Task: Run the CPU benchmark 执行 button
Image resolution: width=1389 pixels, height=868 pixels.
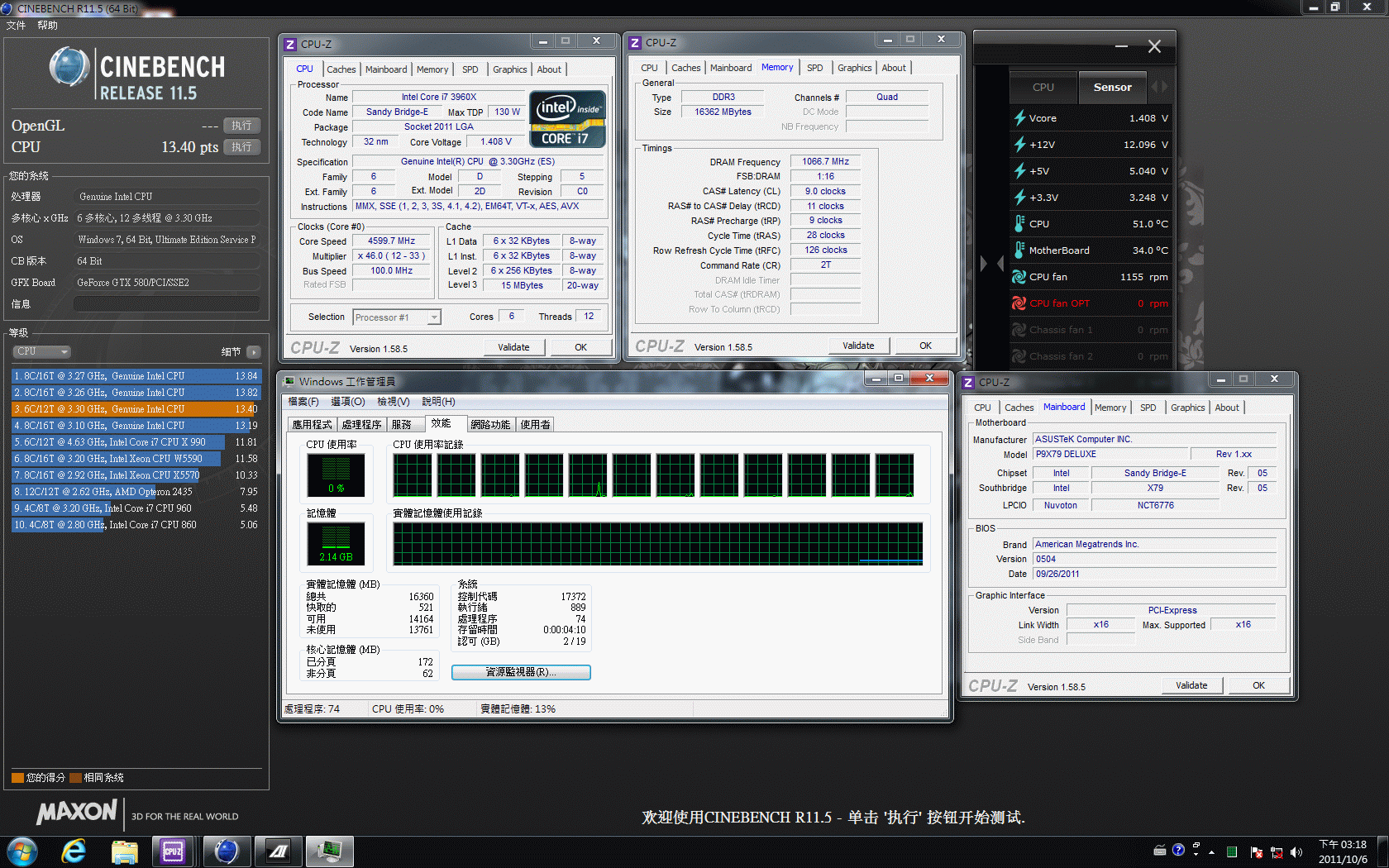Action: pos(241,147)
